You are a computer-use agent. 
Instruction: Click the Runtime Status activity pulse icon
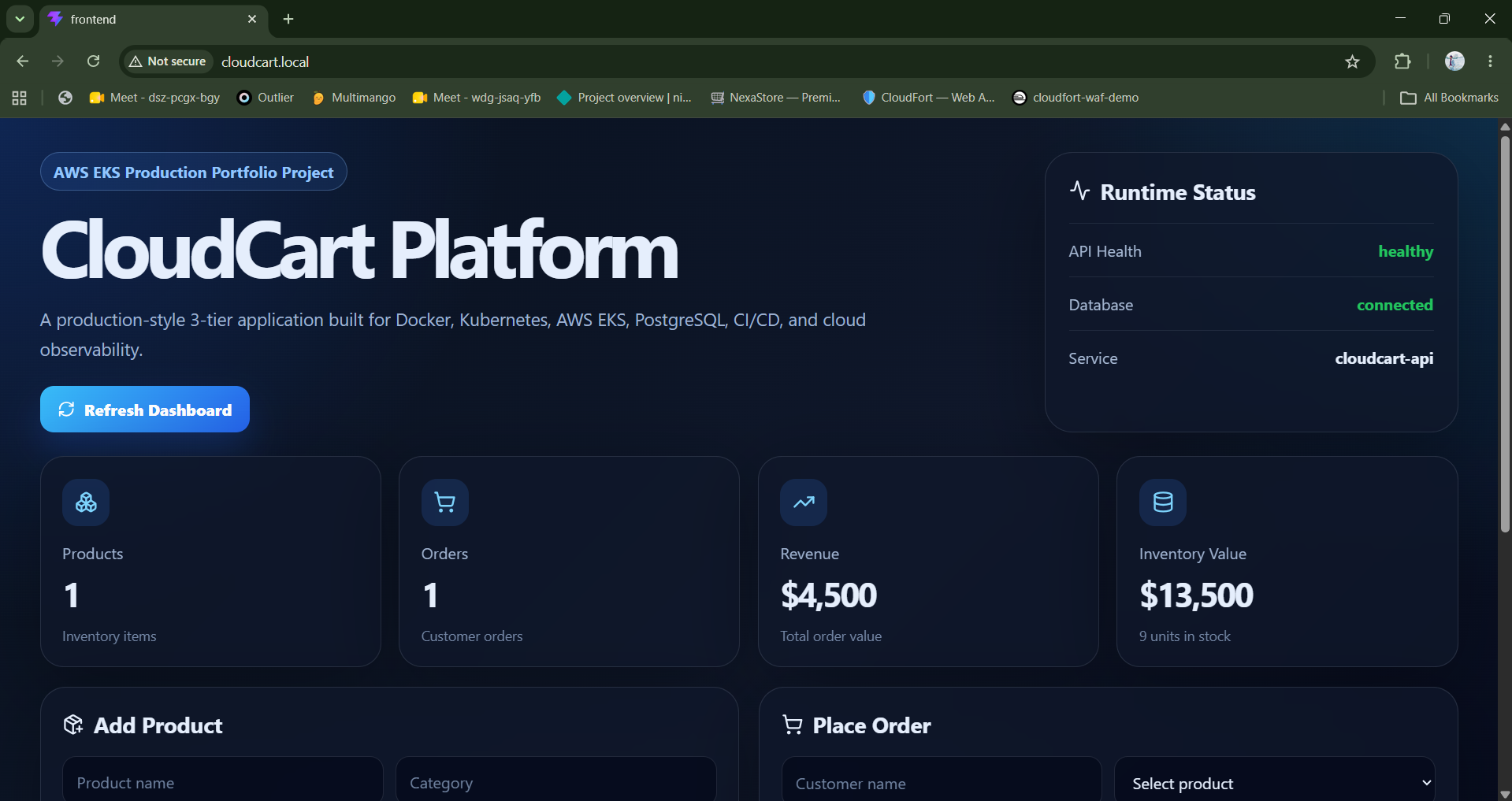(x=1079, y=191)
